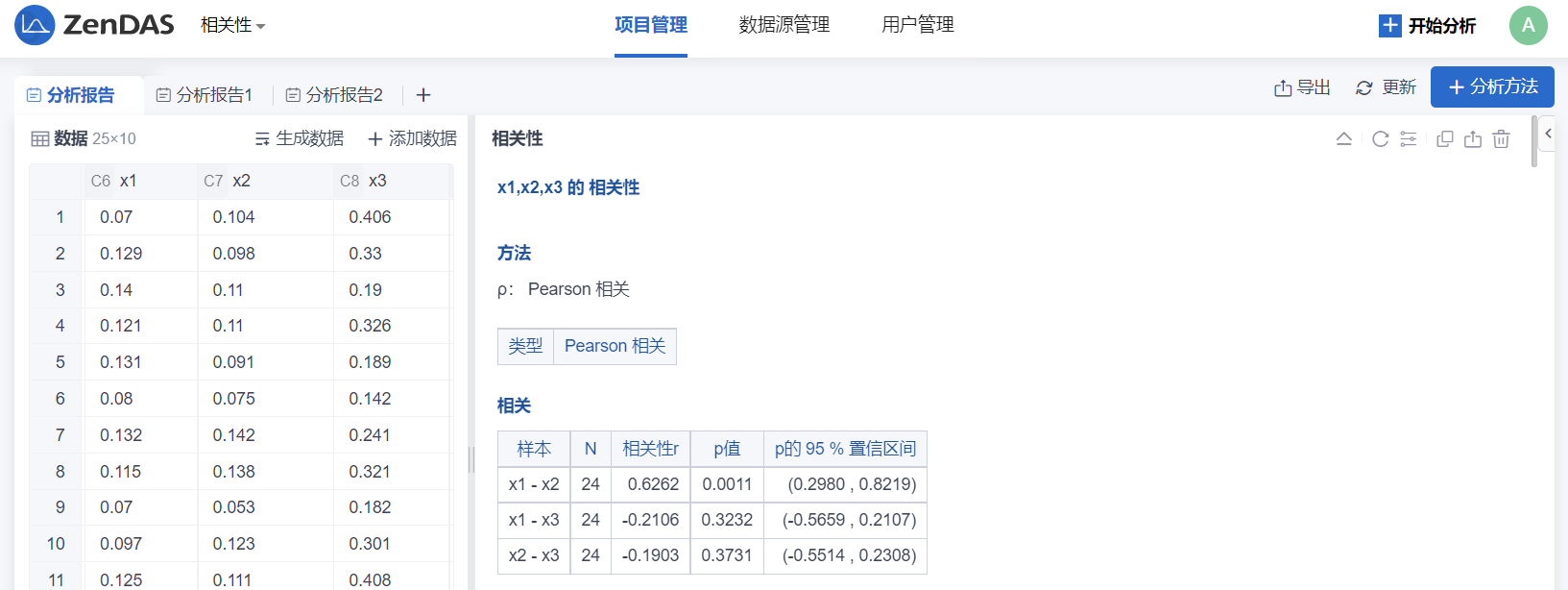The width and height of the screenshot is (1568, 590).
Task: Open the 数据源管理 menu
Action: click(784, 25)
